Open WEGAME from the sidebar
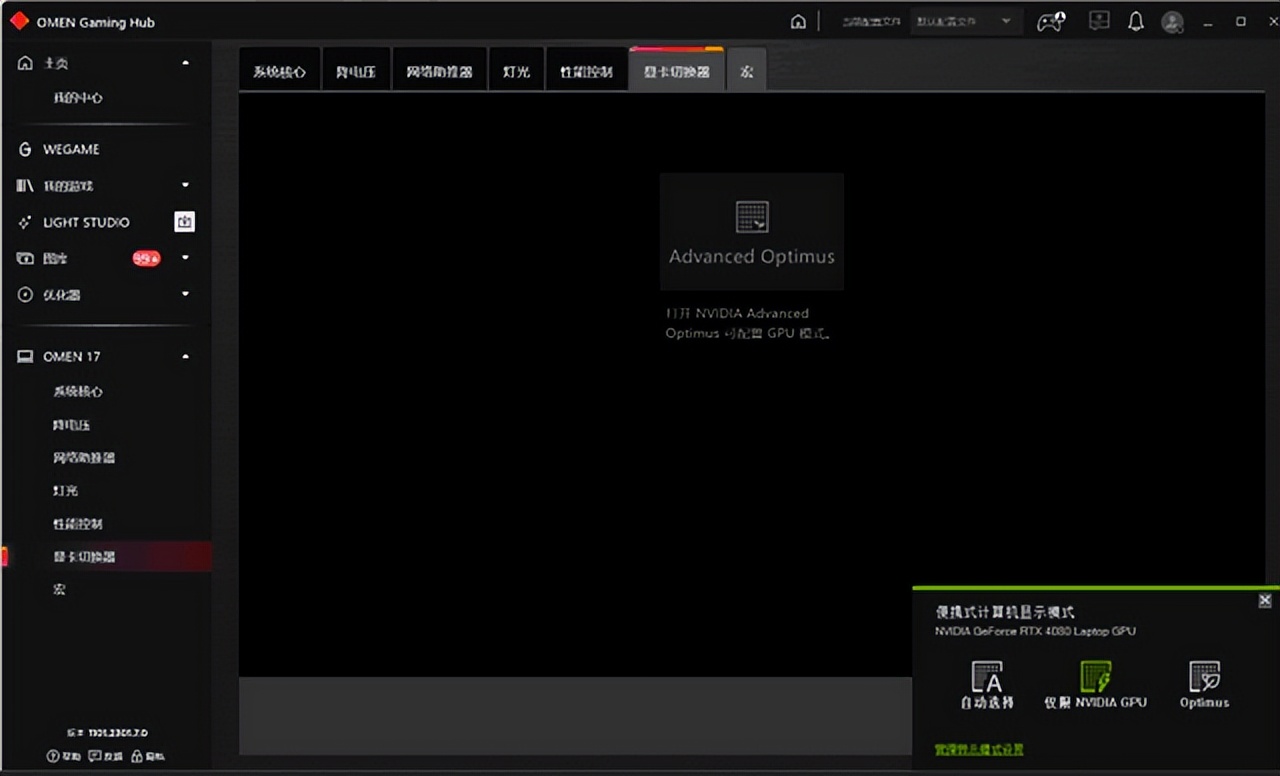Image resolution: width=1280 pixels, height=776 pixels. click(x=70, y=149)
